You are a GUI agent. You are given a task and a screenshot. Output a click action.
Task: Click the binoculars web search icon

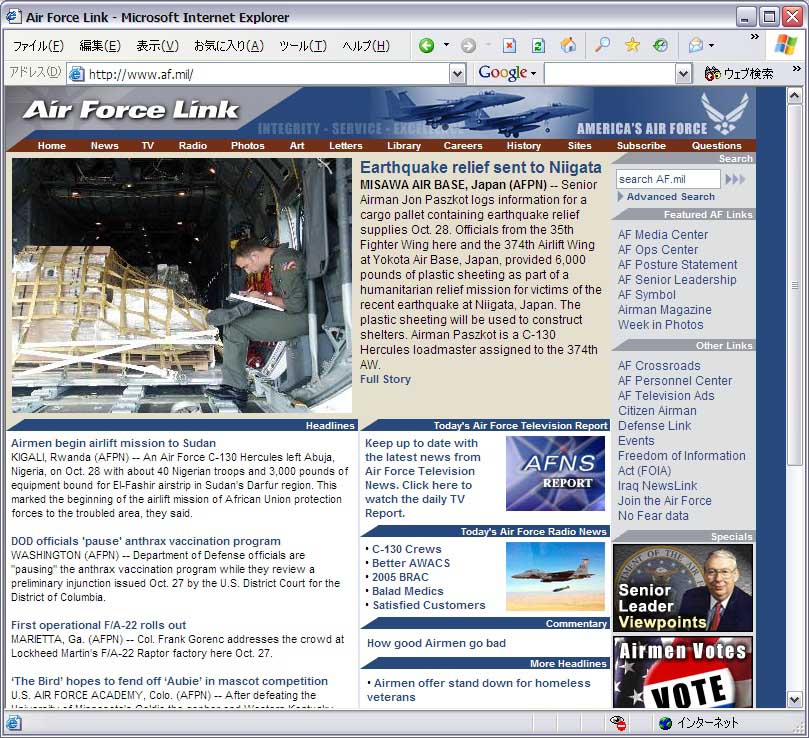pos(713,74)
